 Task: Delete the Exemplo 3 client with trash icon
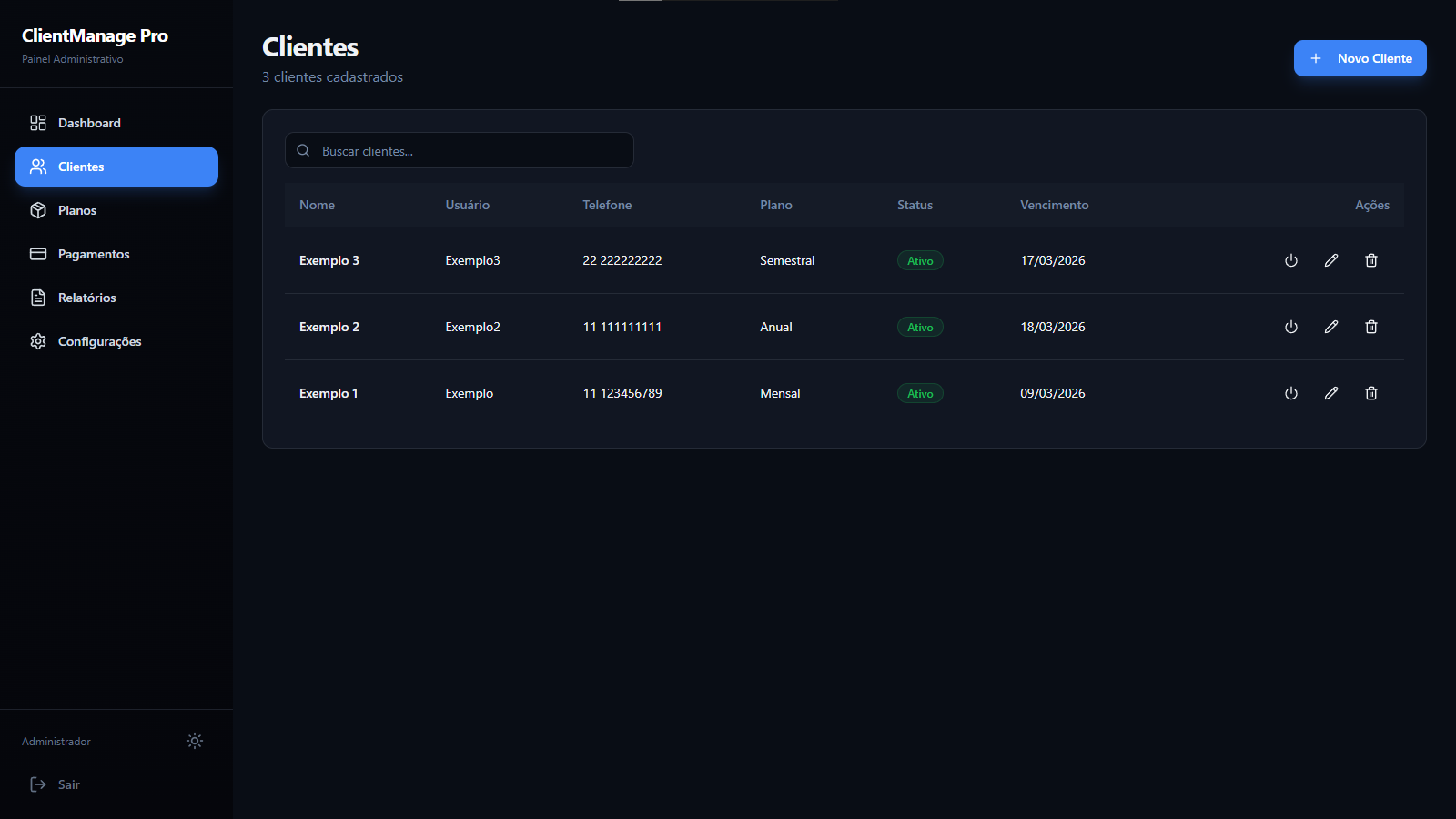(1370, 260)
